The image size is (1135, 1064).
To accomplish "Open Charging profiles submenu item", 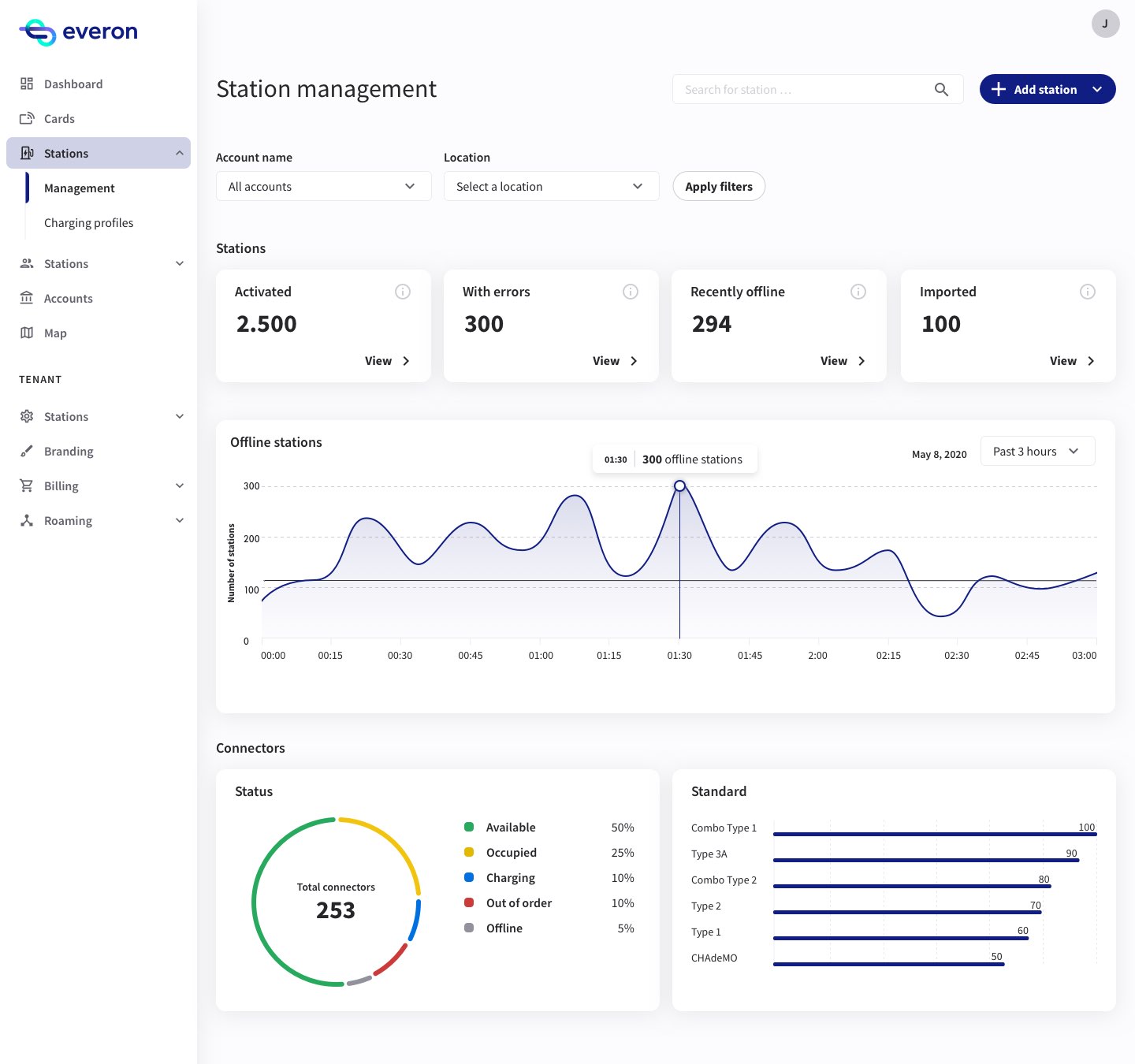I will click(89, 222).
